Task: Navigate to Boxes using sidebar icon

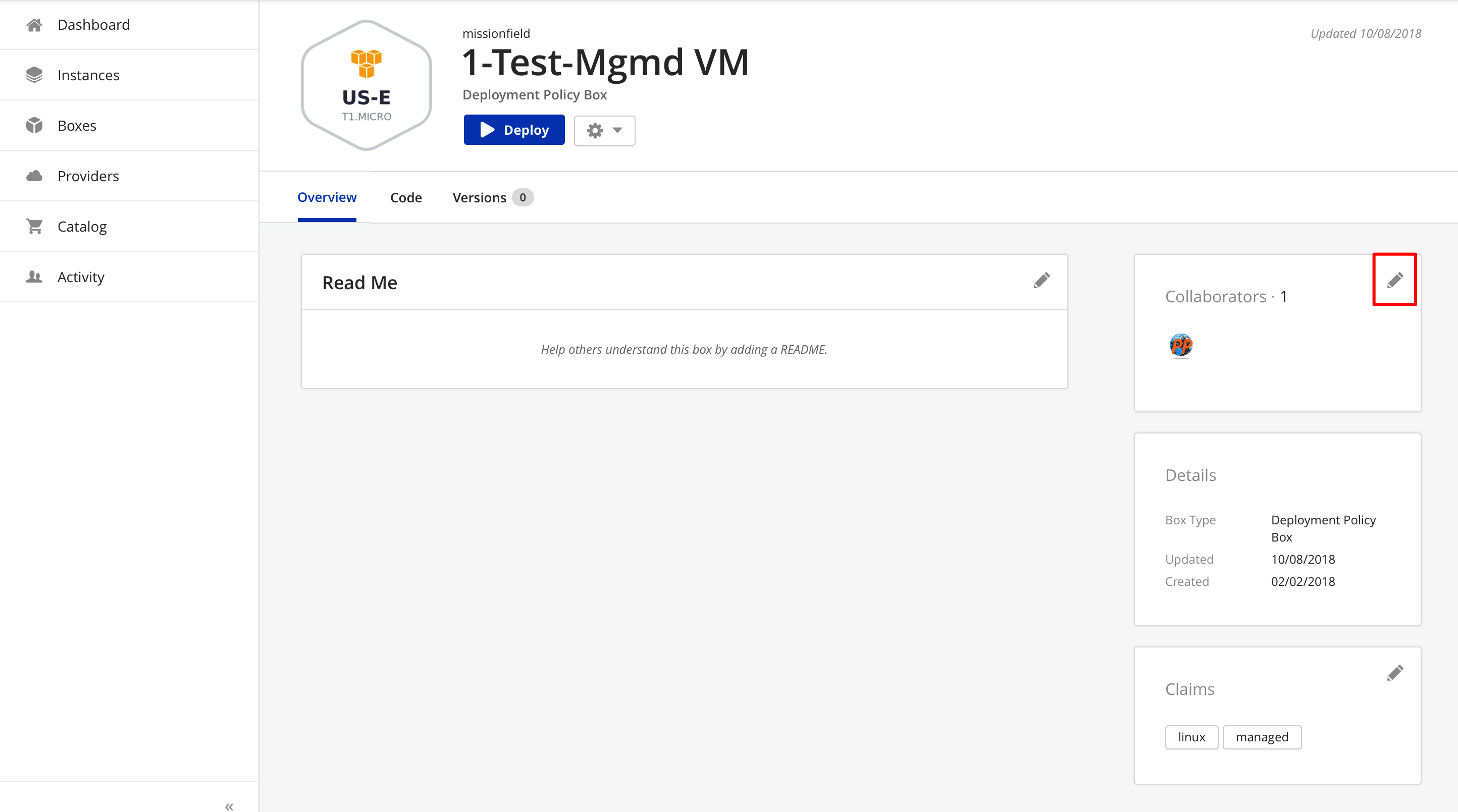Action: tap(34, 124)
